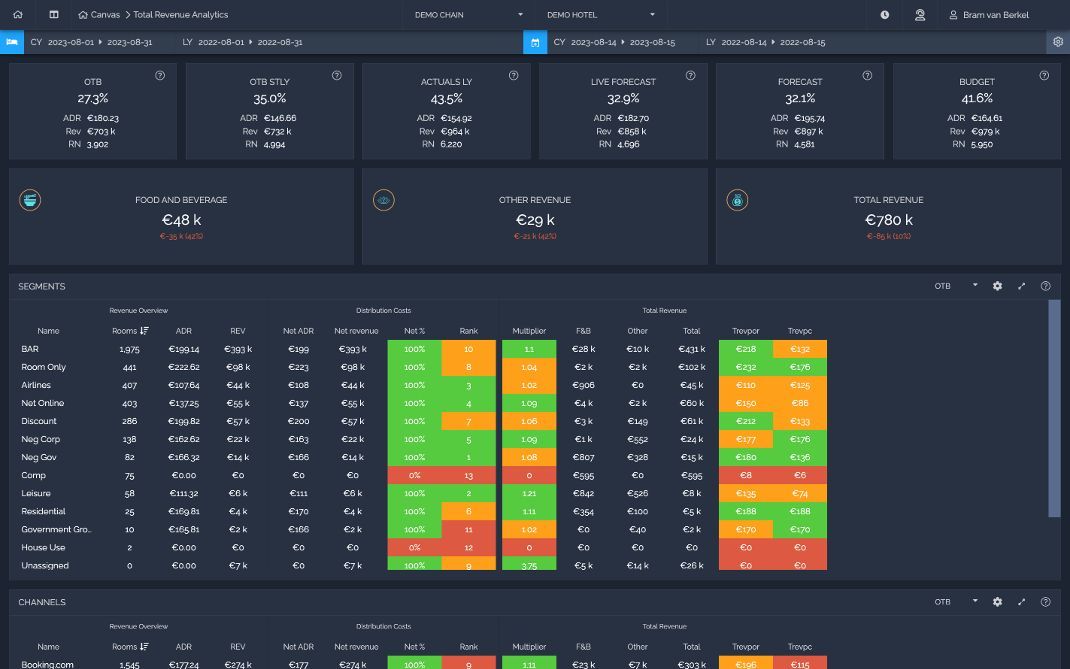Click the green Net % cell for BAR
Screen dimensions: 1070x669
[x=414, y=349]
